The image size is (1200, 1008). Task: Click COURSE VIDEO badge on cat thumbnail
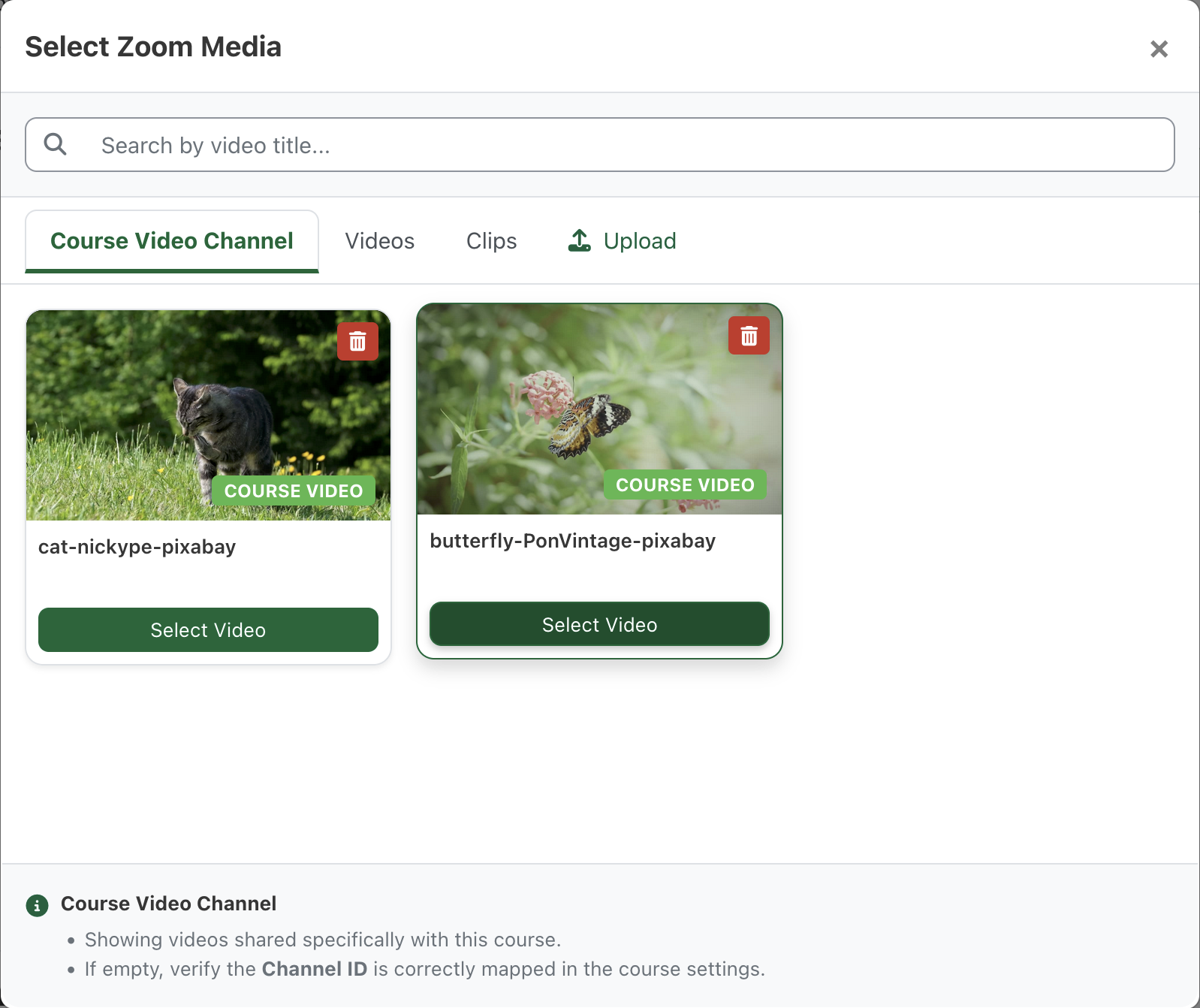pyautogui.click(x=293, y=490)
